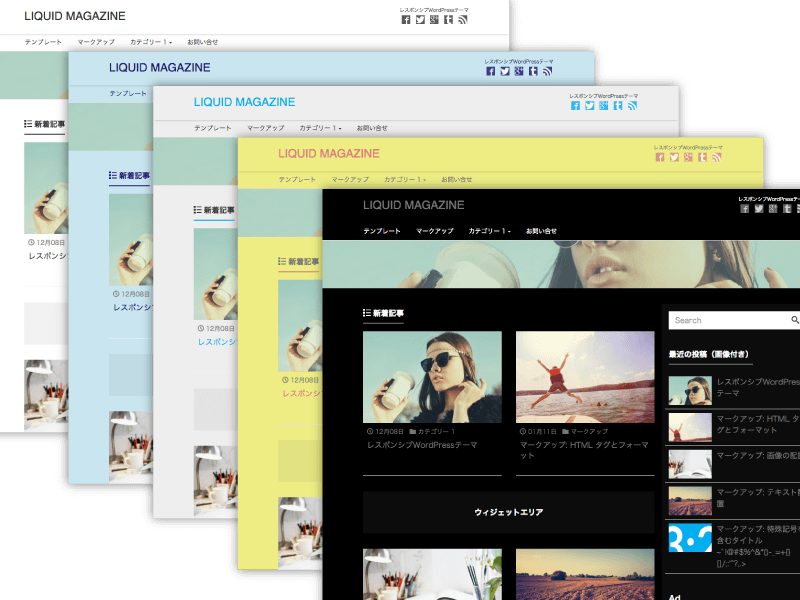Open the 3.2 blue sidebar thumbnail in the black theme
This screenshot has height=600, width=800.
click(x=690, y=537)
